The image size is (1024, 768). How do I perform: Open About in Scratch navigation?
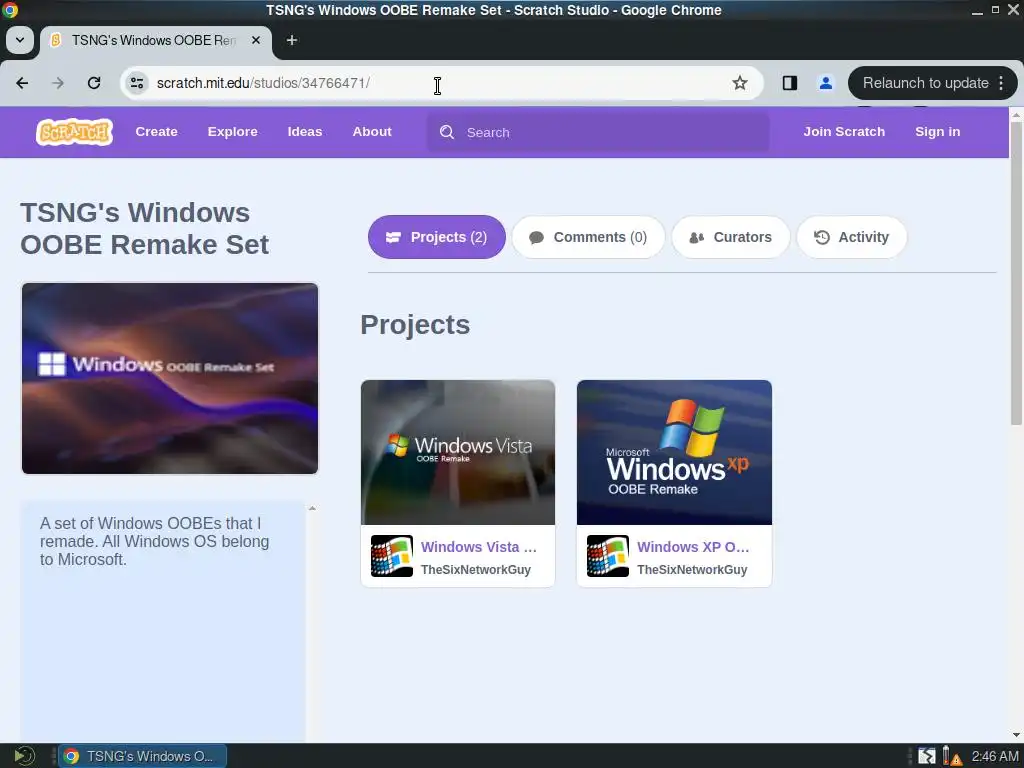372,132
